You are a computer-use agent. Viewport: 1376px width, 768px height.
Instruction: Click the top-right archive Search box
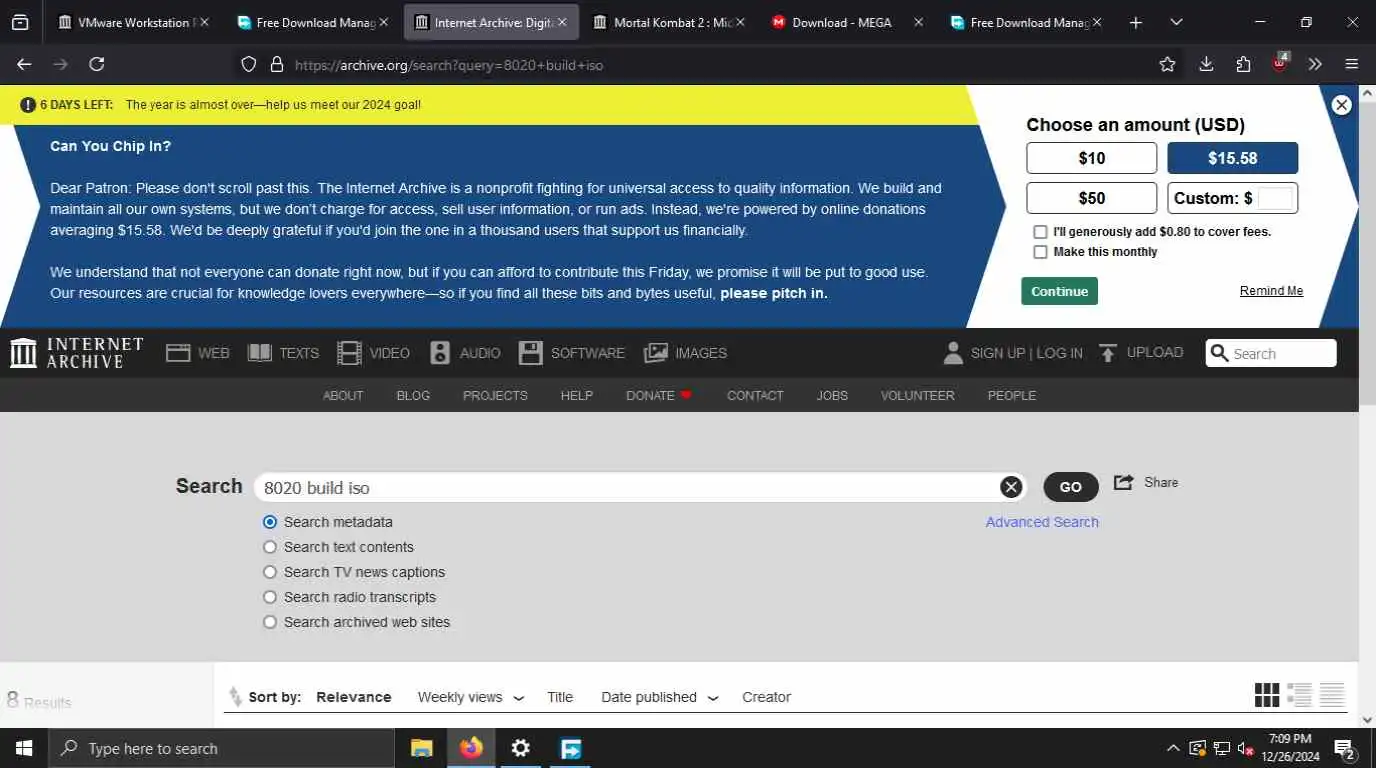(1271, 353)
